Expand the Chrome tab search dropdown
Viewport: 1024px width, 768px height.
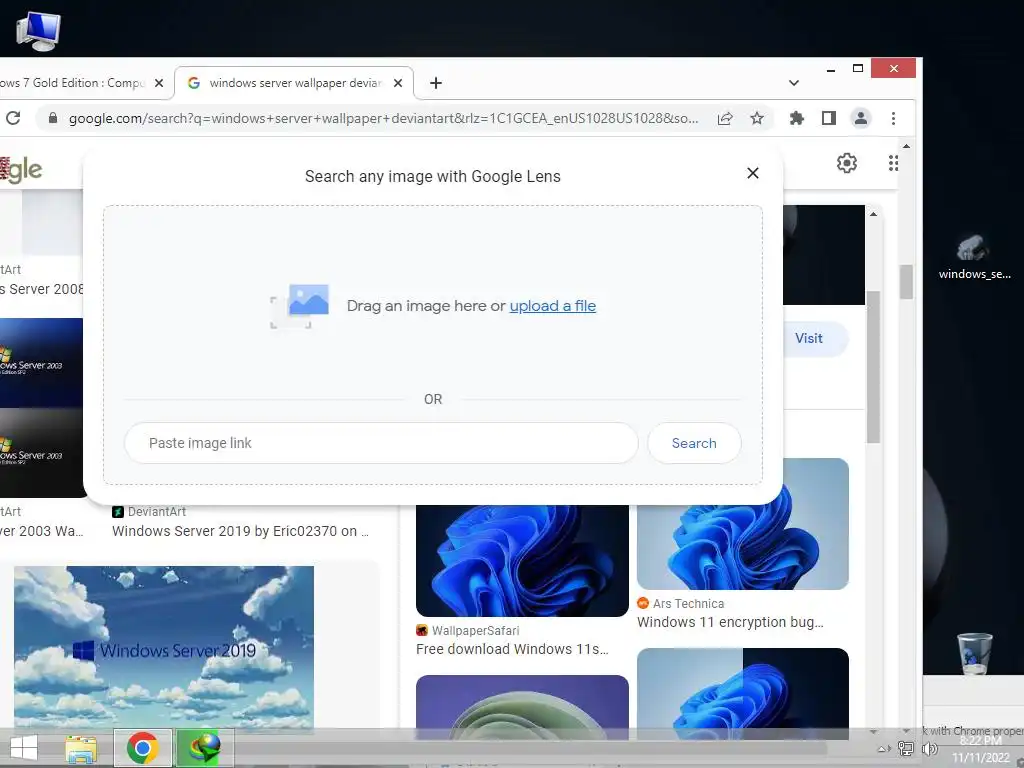tap(794, 83)
